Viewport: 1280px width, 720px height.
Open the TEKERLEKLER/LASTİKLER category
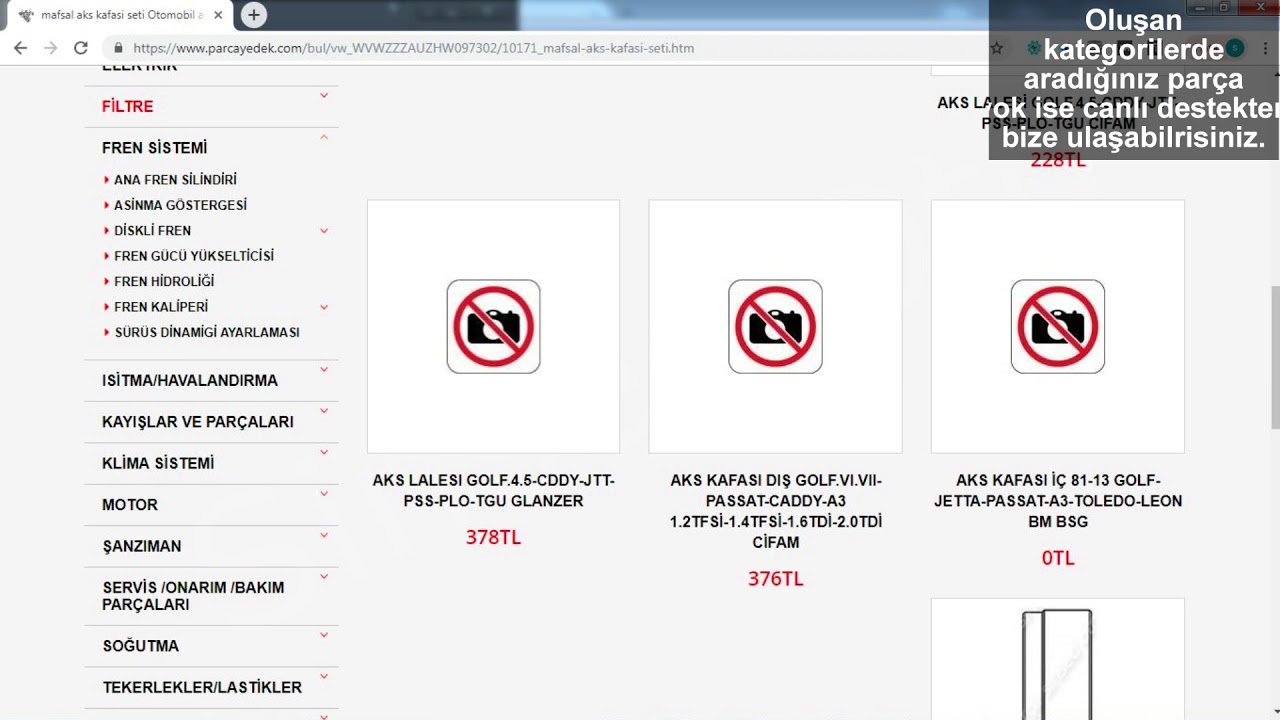(202, 688)
